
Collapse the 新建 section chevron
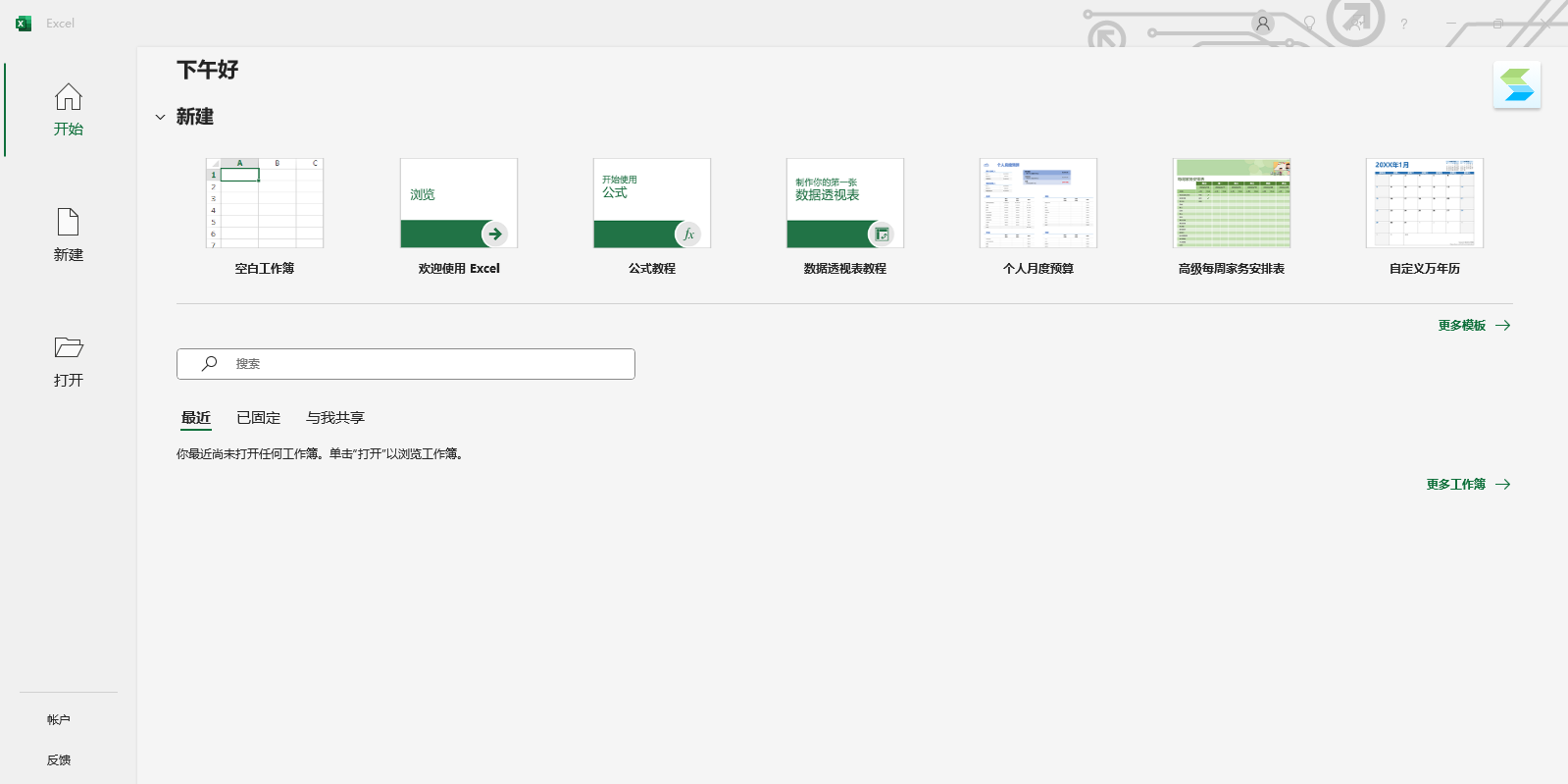[160, 117]
